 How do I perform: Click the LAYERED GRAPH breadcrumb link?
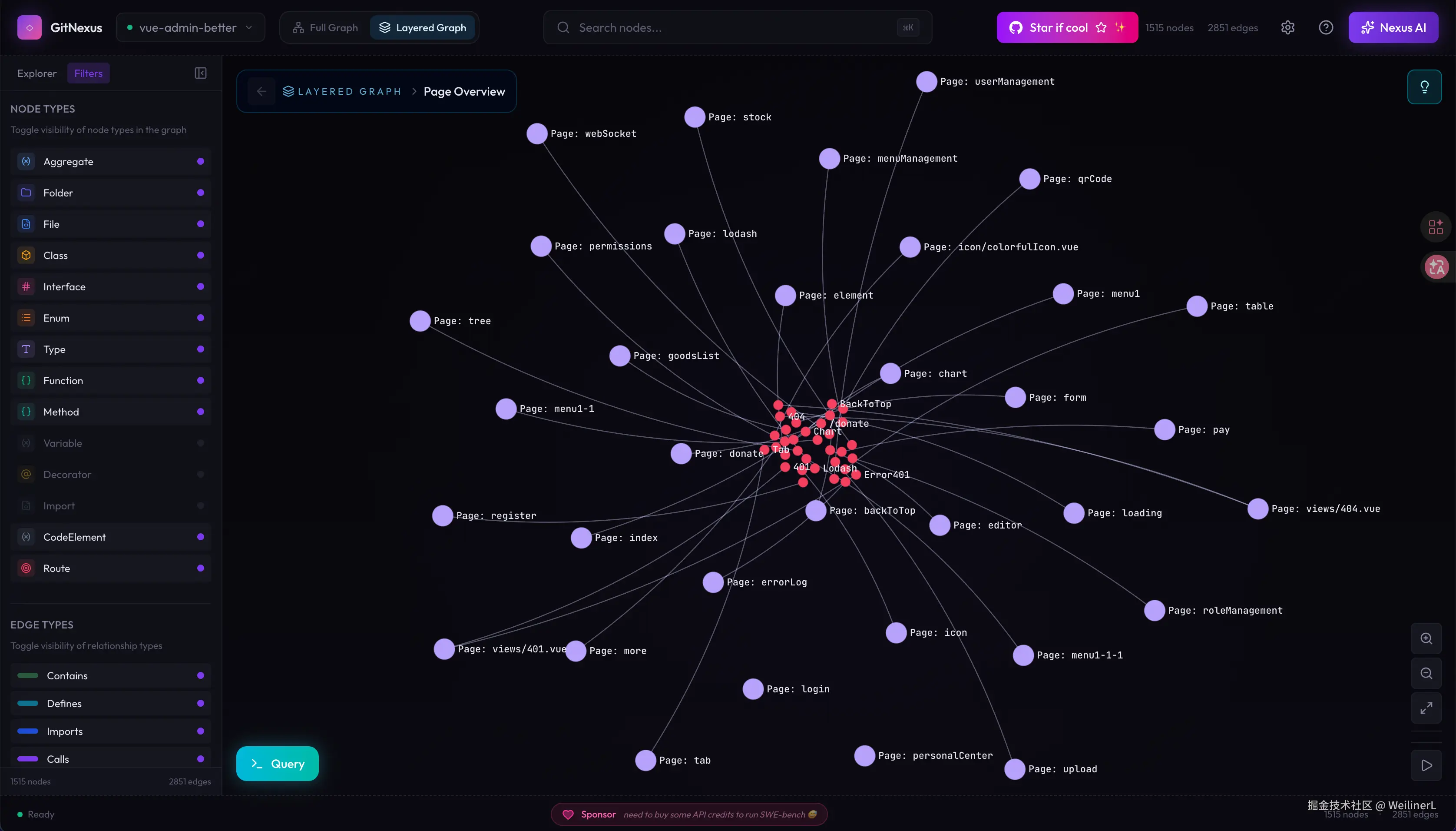(x=342, y=91)
